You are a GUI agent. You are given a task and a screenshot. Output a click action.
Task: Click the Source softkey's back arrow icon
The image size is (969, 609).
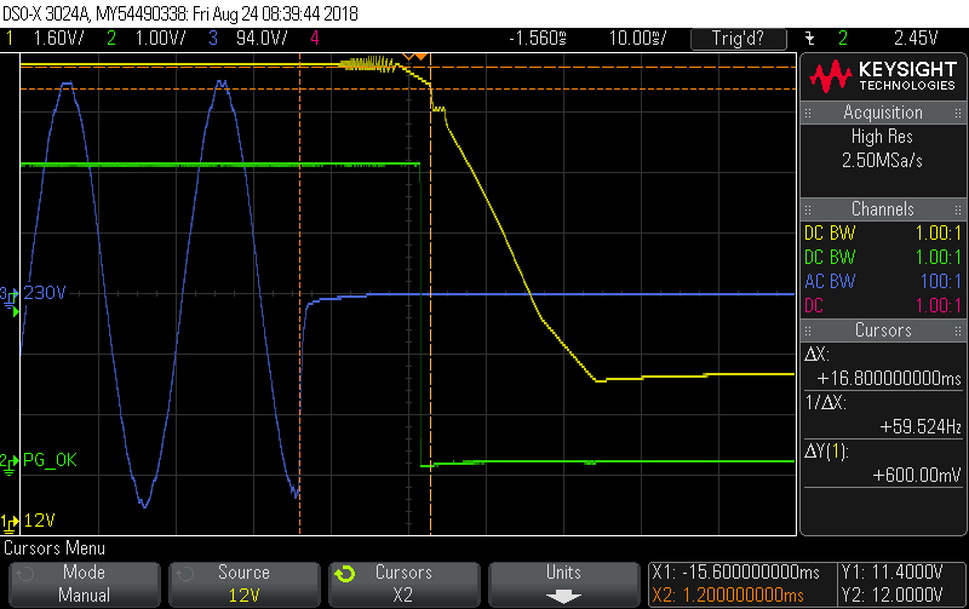[x=185, y=574]
